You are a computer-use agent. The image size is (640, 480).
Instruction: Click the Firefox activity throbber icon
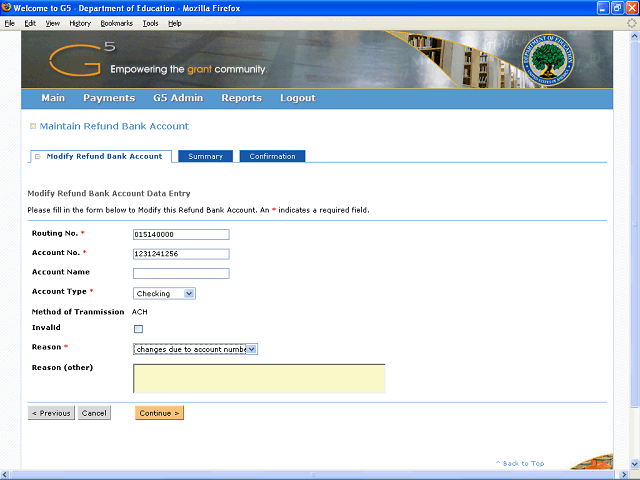pos(632,23)
